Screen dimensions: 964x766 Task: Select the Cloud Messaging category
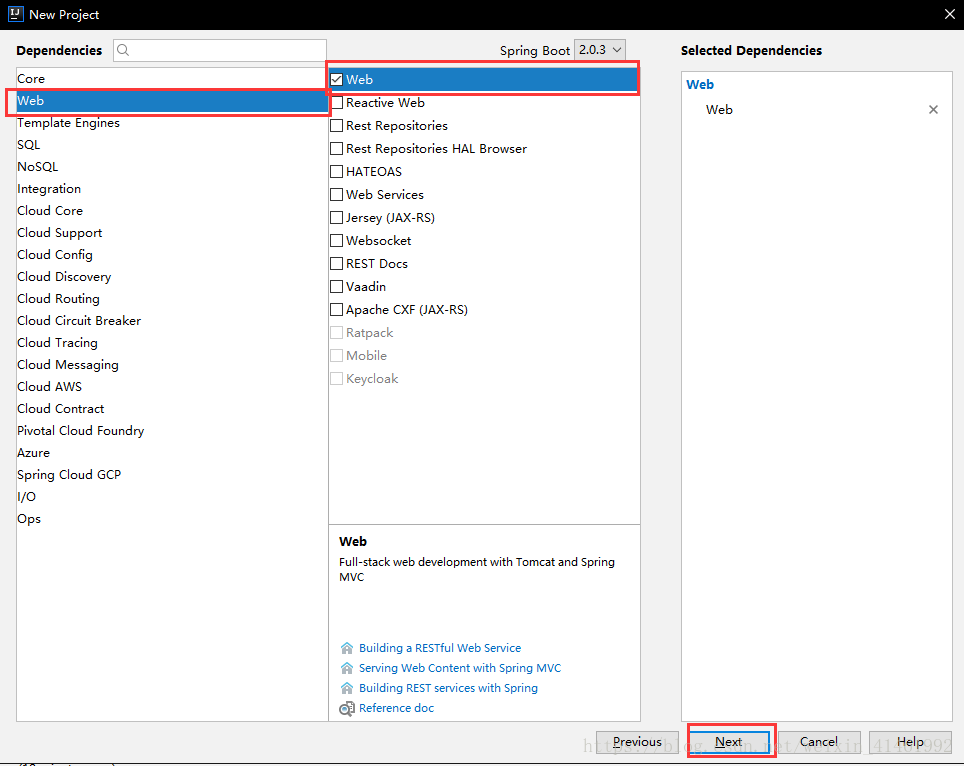(x=172, y=365)
